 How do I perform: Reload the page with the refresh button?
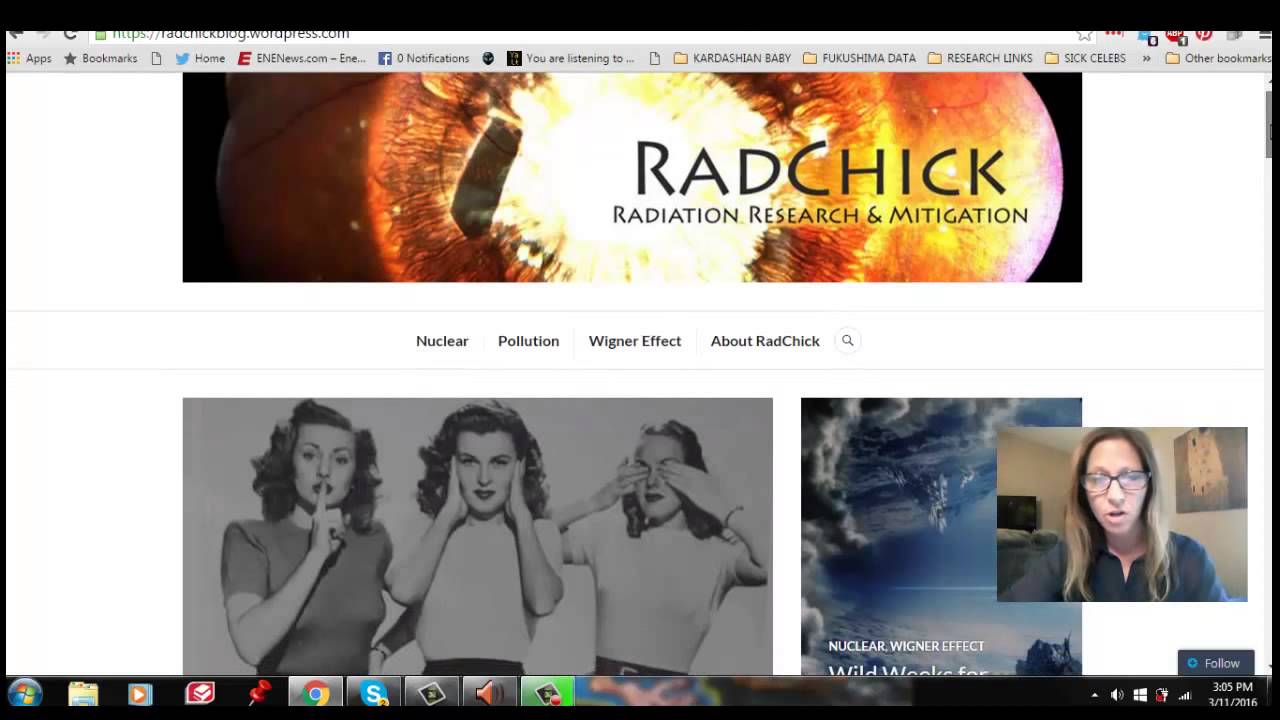point(70,33)
